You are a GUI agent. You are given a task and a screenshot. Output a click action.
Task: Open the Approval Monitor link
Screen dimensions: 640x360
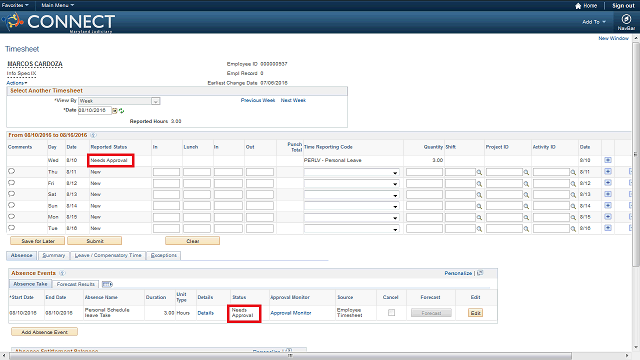(291, 313)
